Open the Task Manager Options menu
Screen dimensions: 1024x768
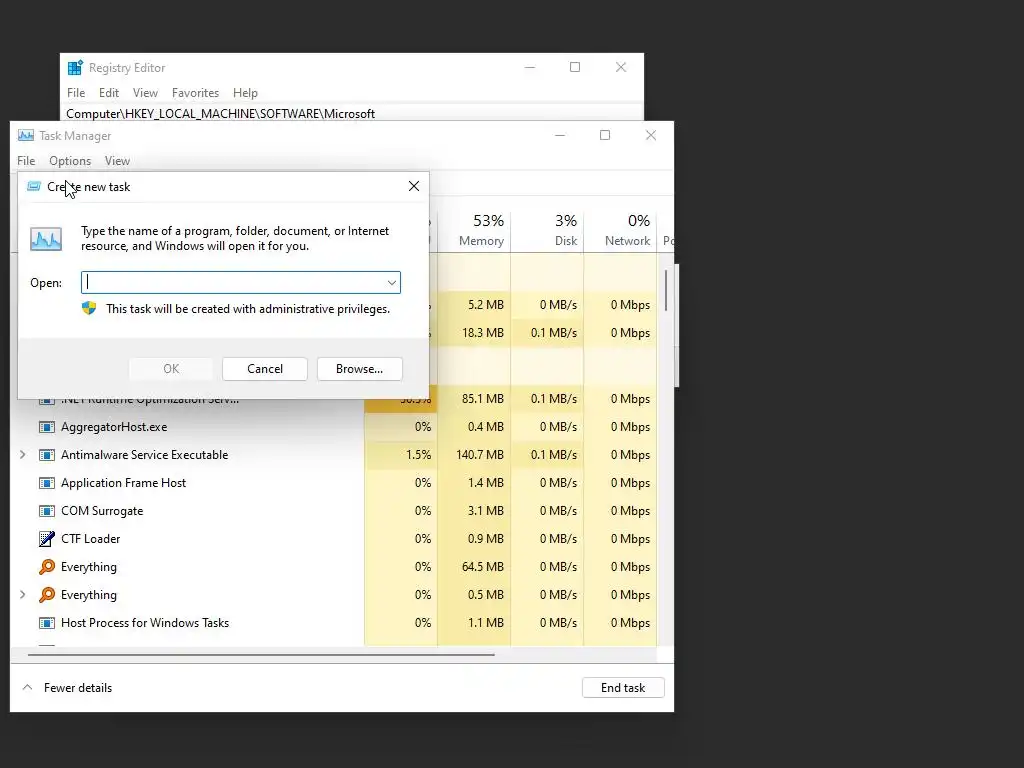(70, 161)
